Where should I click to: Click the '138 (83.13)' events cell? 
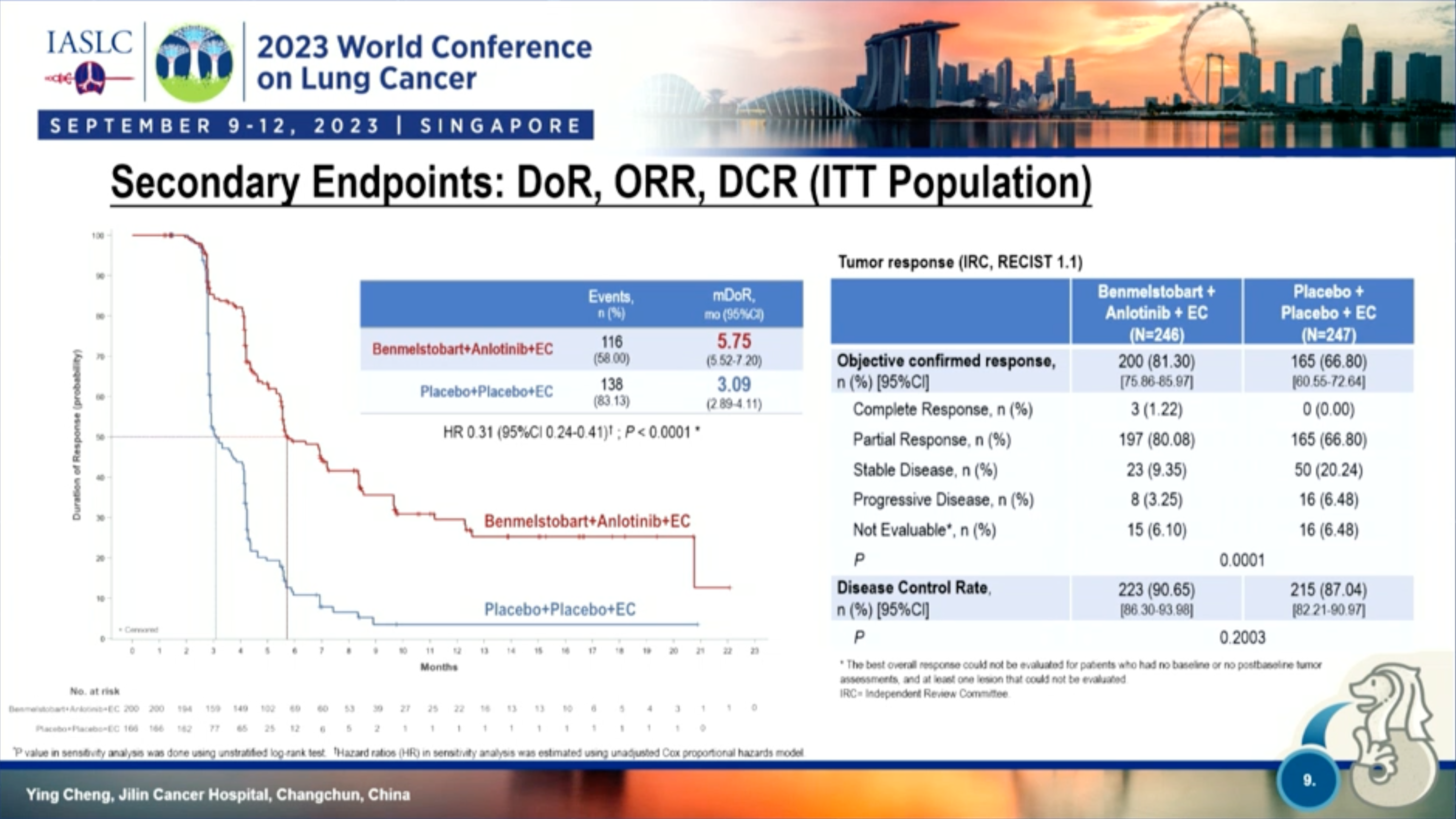(611, 392)
